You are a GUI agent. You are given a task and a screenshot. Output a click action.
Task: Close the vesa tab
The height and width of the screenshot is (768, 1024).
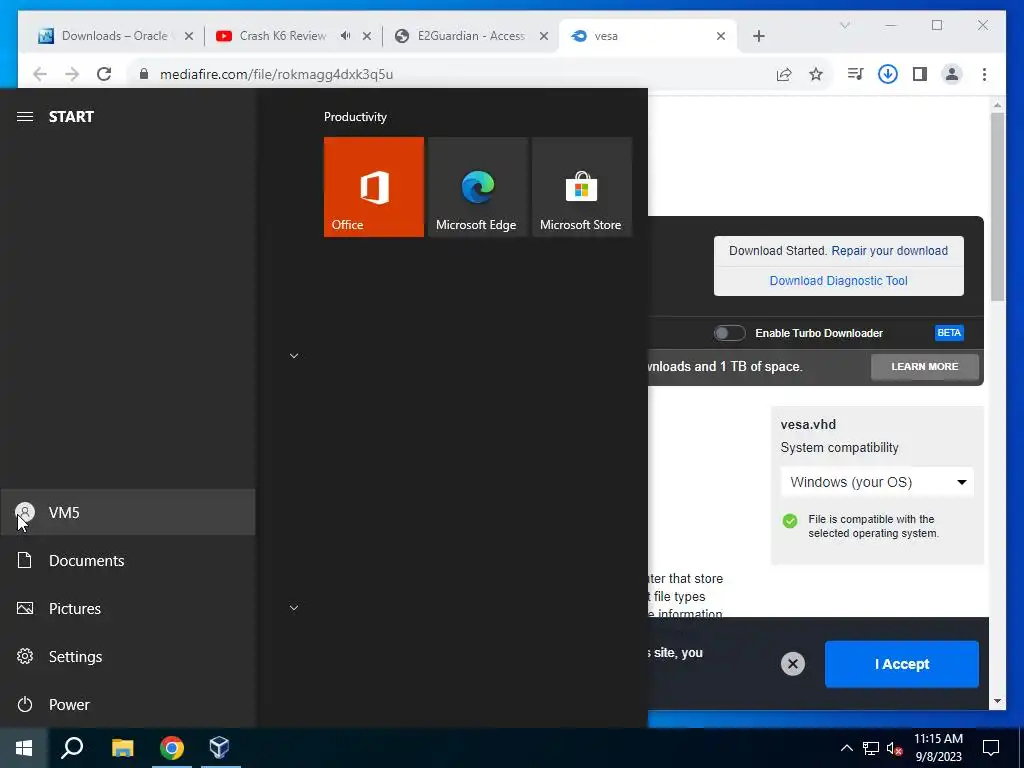click(x=721, y=36)
